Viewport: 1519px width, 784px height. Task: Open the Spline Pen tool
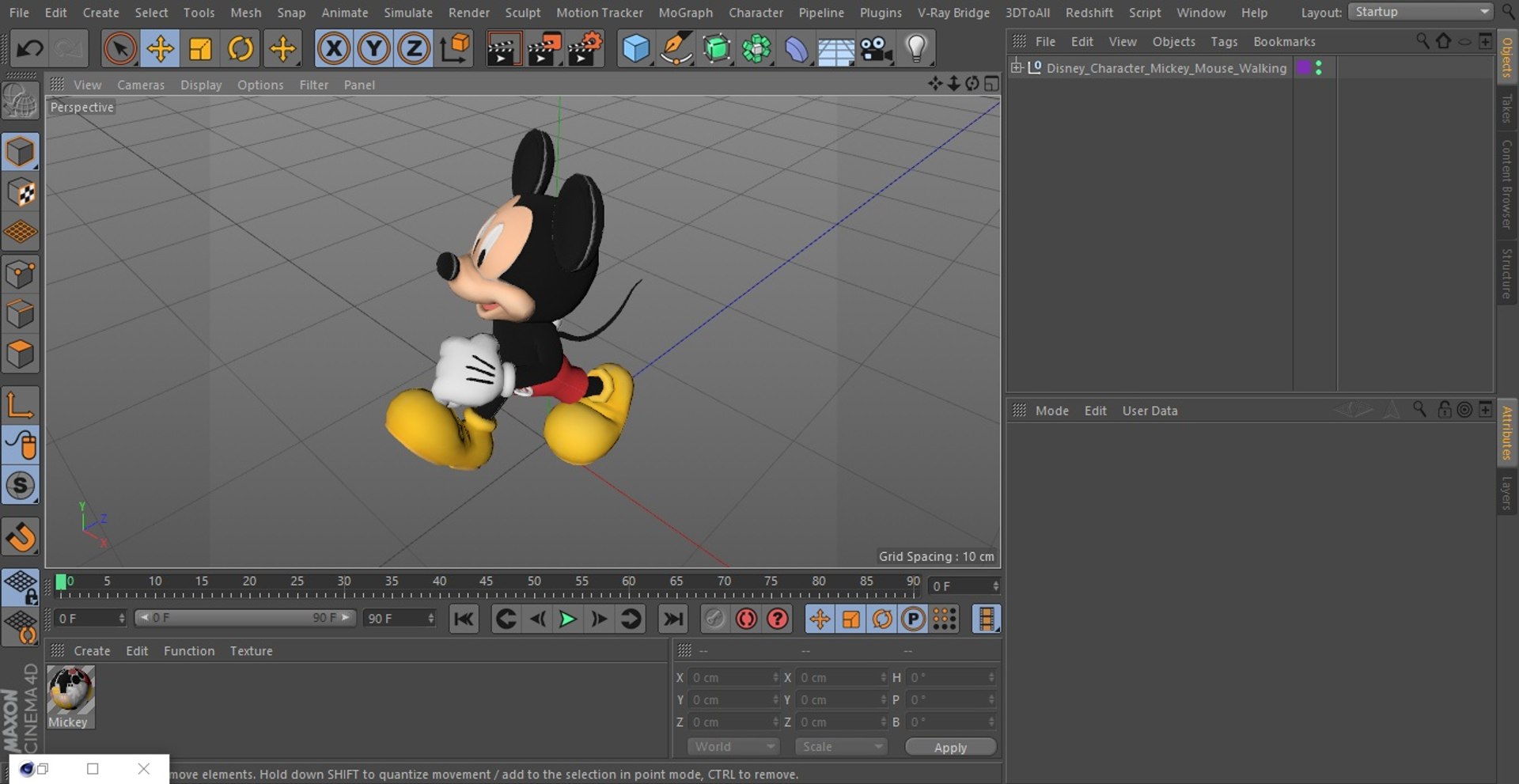[676, 49]
